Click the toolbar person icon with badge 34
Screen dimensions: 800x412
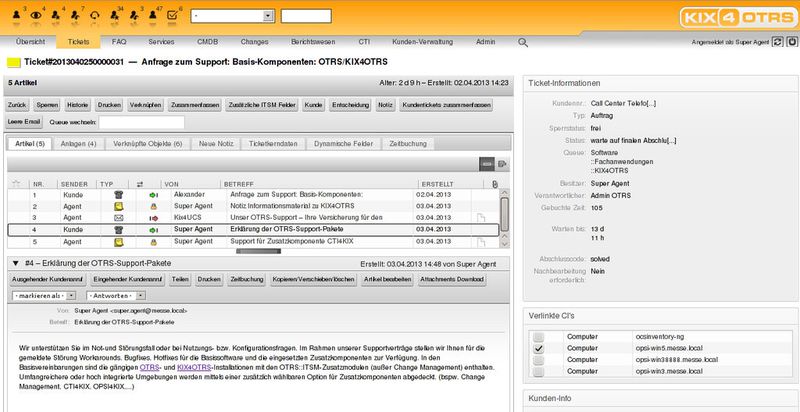[x=114, y=15]
